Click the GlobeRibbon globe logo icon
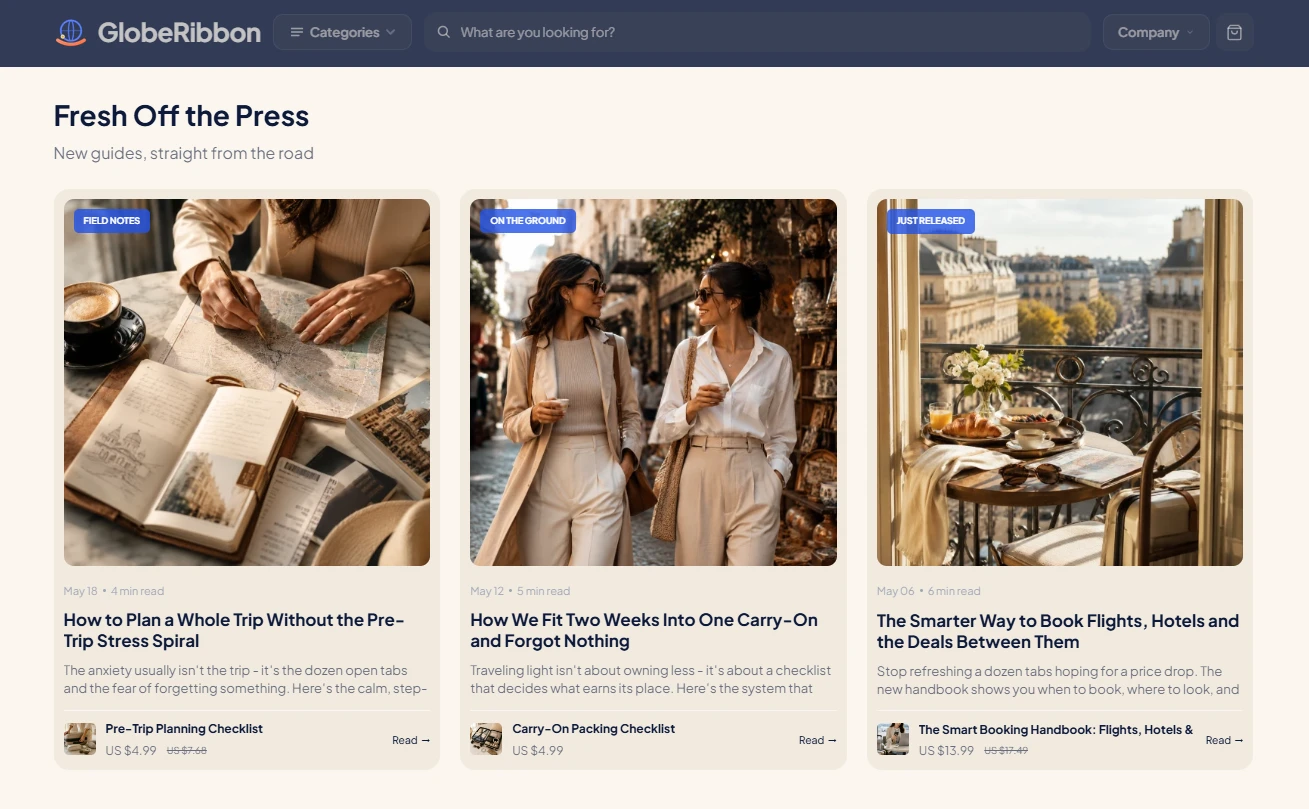 pos(71,32)
